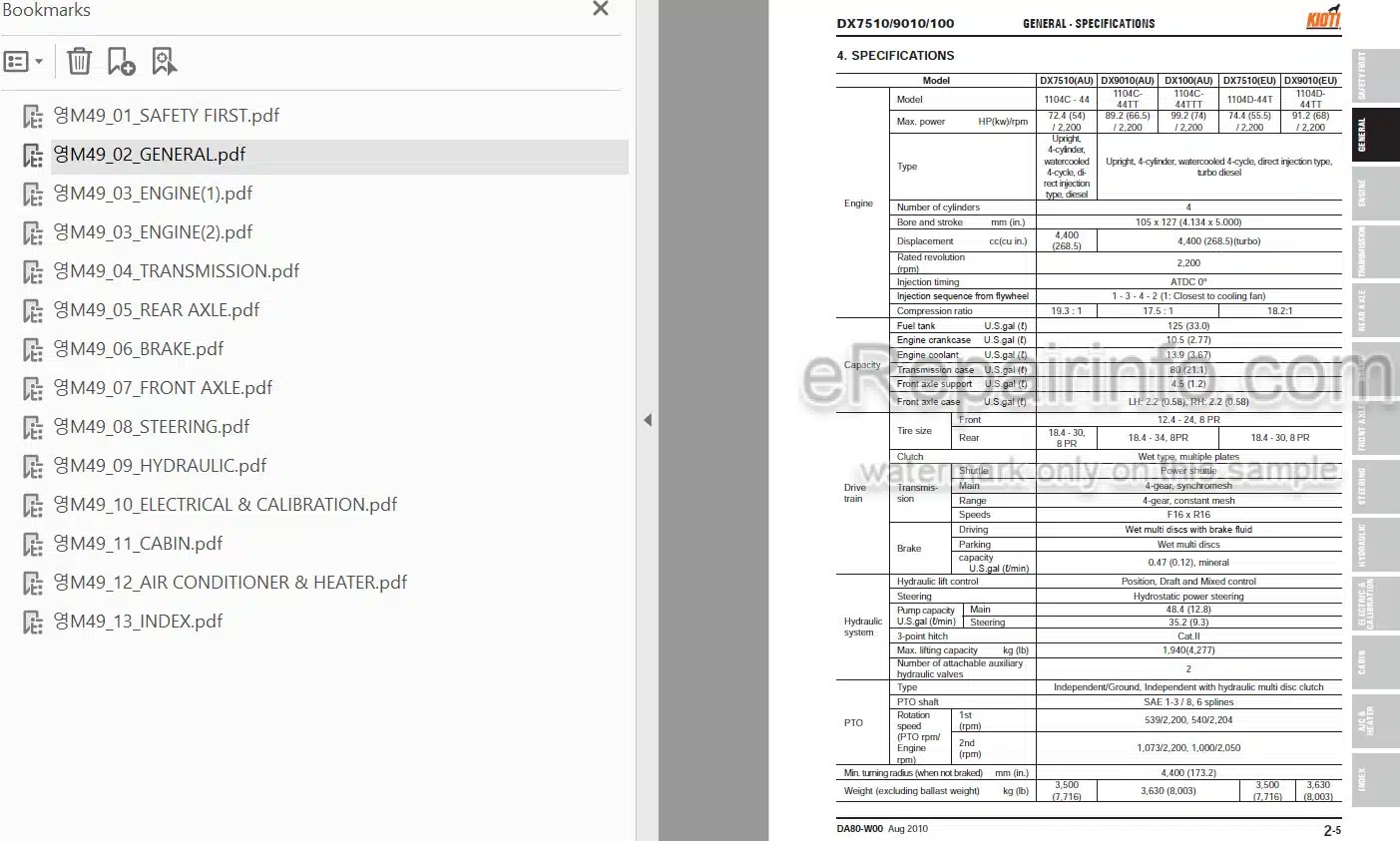Select the HYDRAULIC side tab on the page
The image size is (1400, 841).
[x=1375, y=545]
